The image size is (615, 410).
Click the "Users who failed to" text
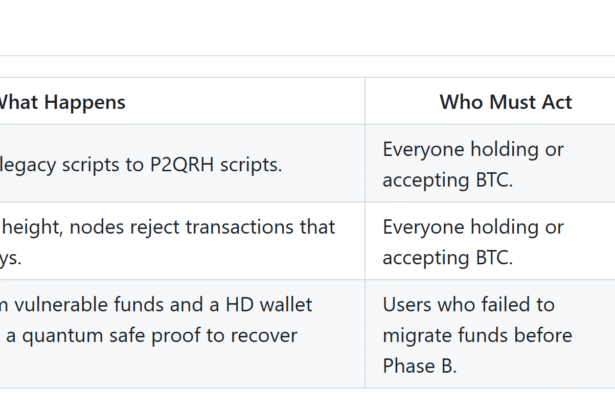point(468,304)
